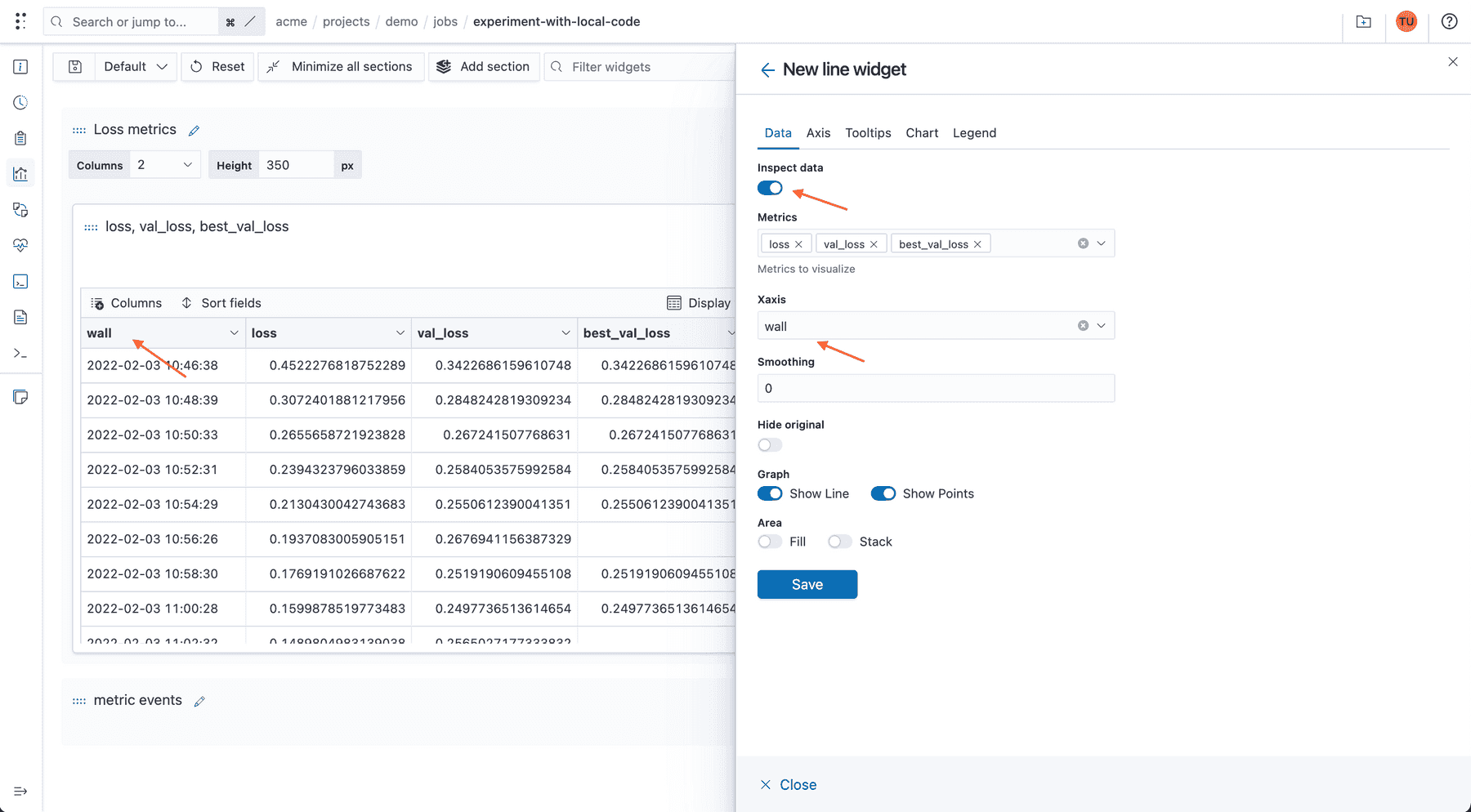
Task: Open the monitoring heart icon in sidebar
Action: tap(20, 245)
